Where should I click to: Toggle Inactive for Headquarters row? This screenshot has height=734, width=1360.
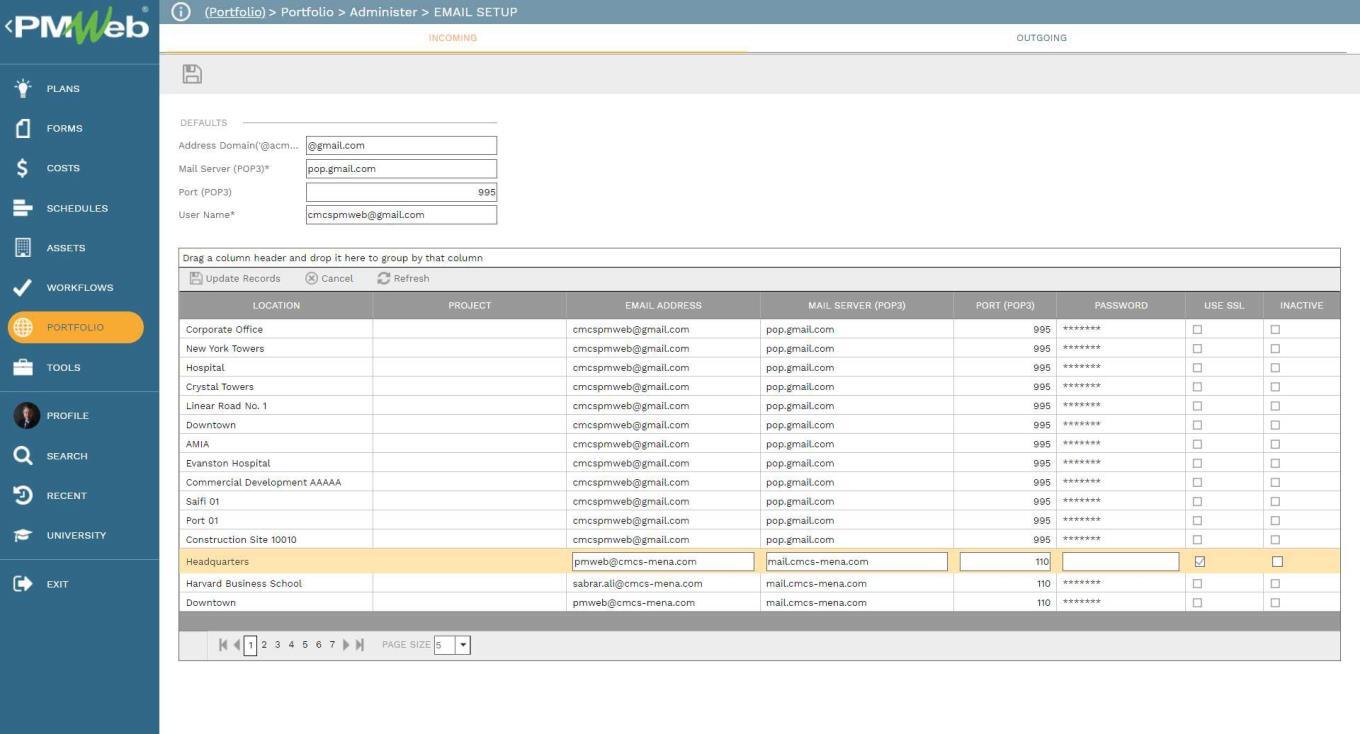point(1277,562)
